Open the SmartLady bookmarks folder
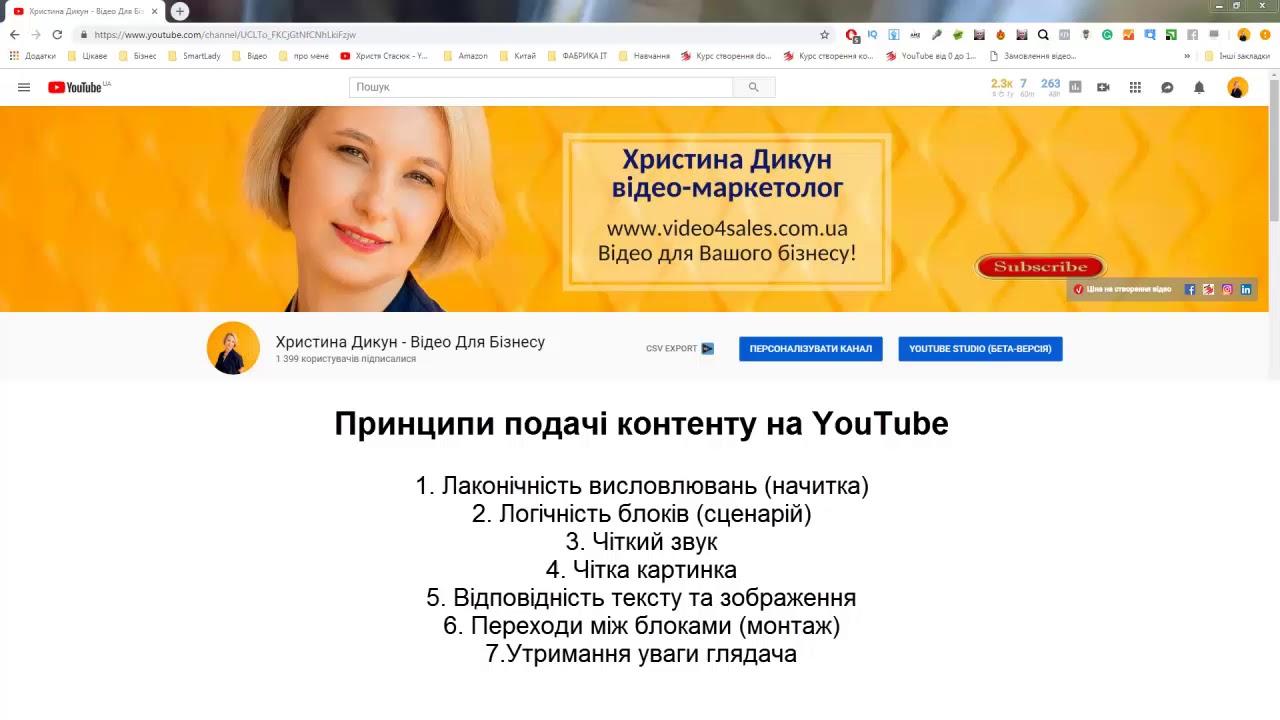Image resolution: width=1280 pixels, height=720 pixels. point(194,56)
